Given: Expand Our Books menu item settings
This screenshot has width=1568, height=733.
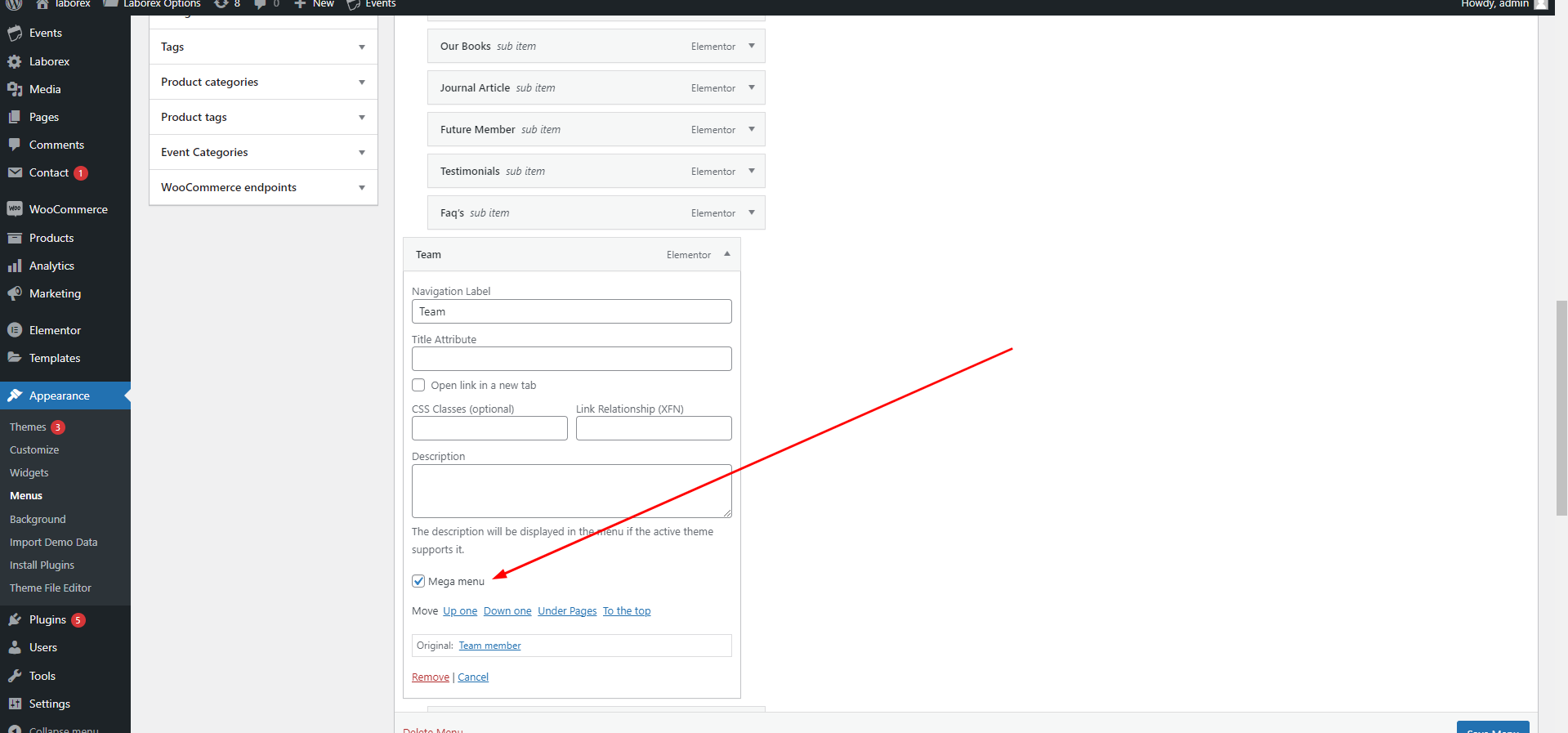Looking at the screenshot, I should pyautogui.click(x=752, y=46).
